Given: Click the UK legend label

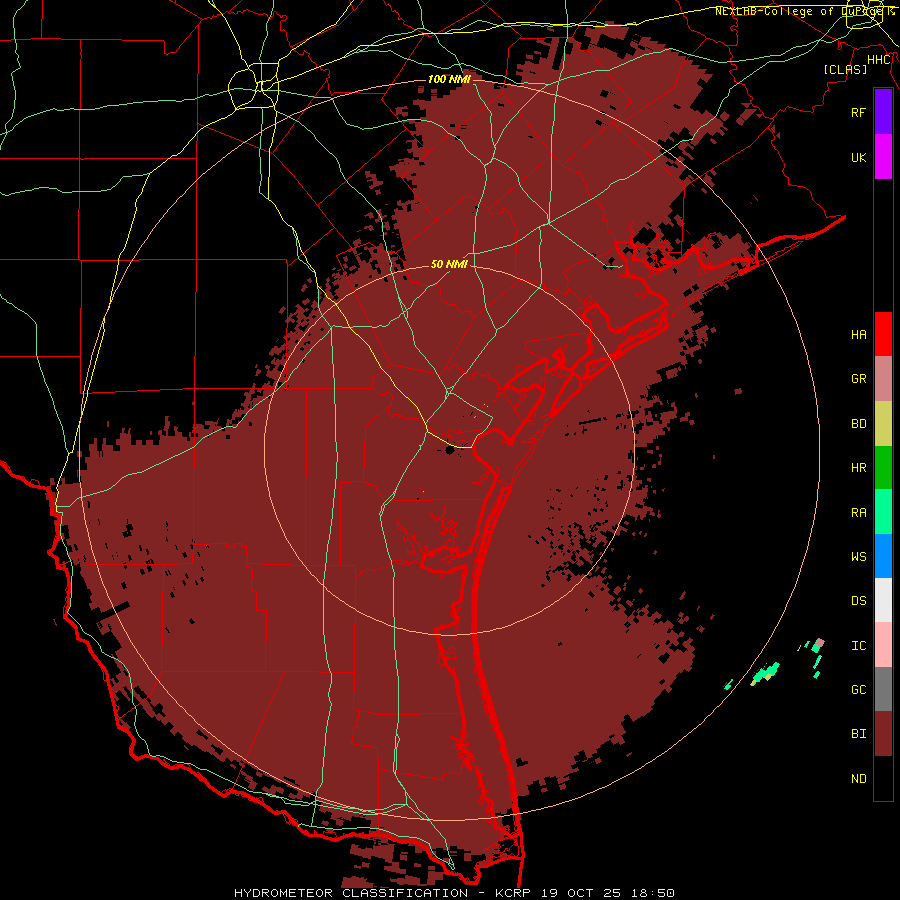Looking at the screenshot, I should click(858, 157).
